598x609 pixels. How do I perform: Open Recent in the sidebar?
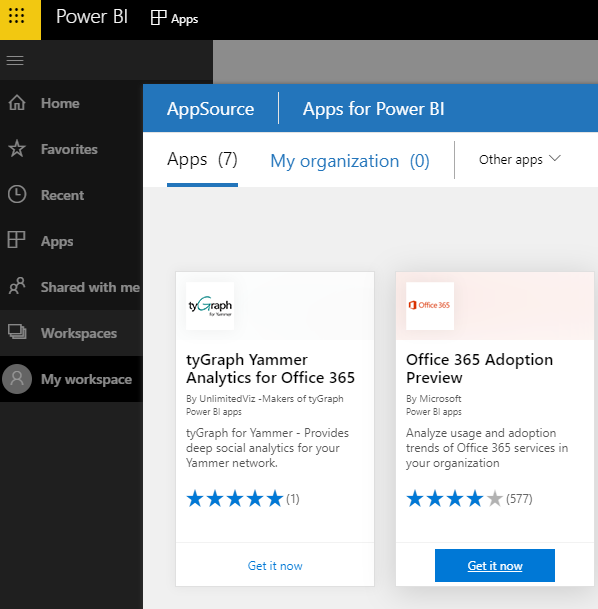[x=63, y=195]
